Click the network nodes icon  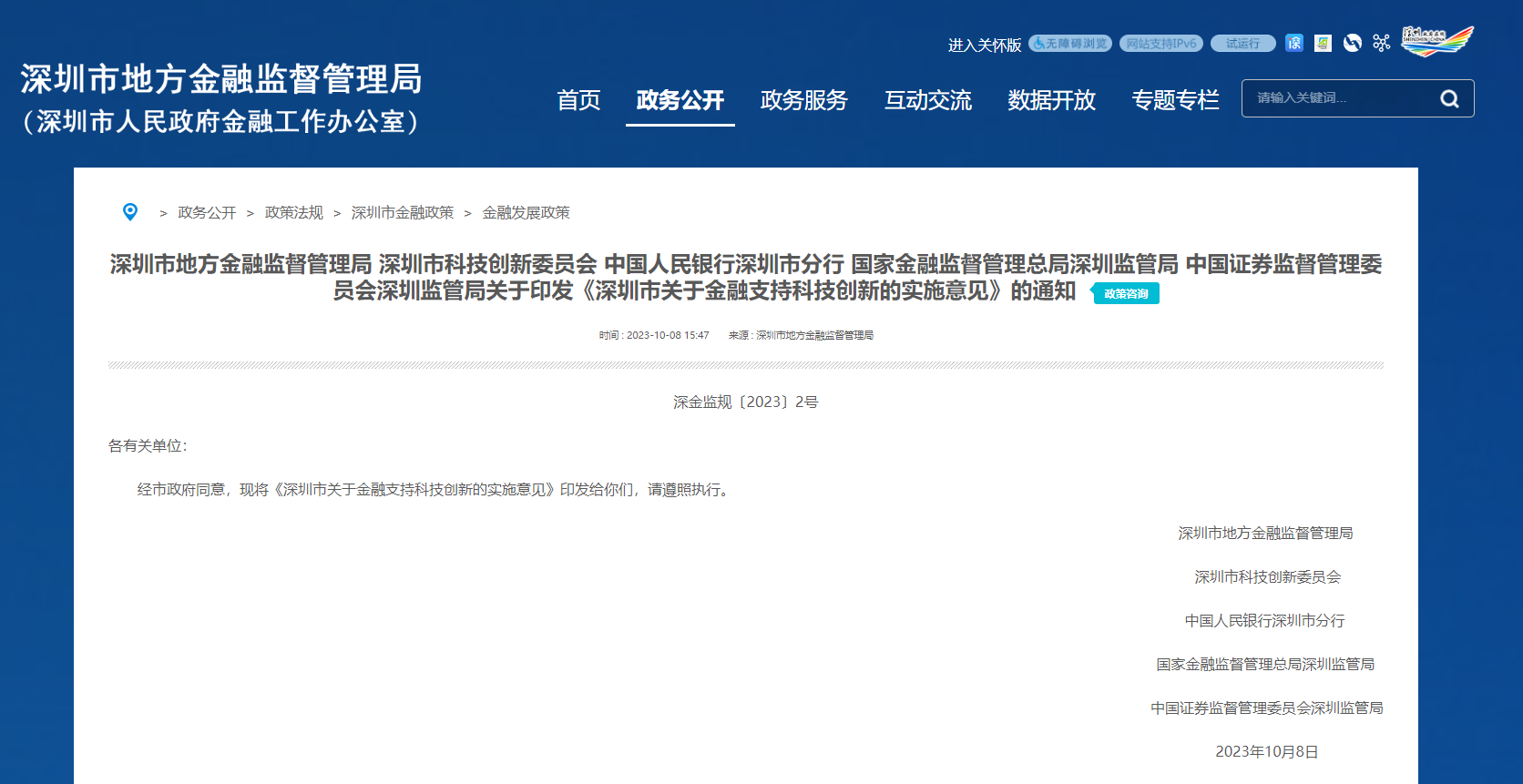point(1382,43)
